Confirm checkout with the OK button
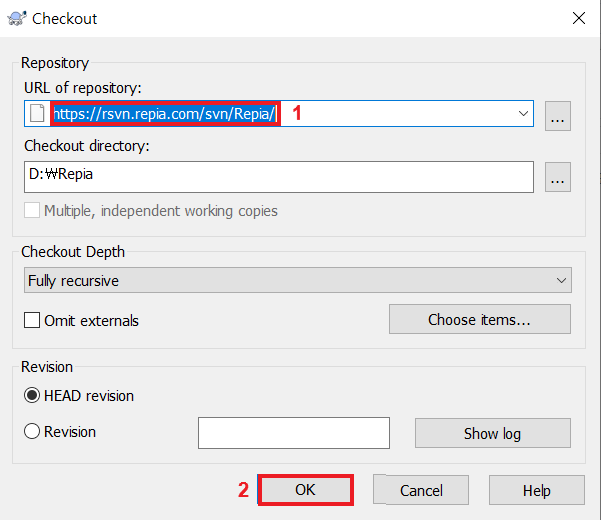 305,490
